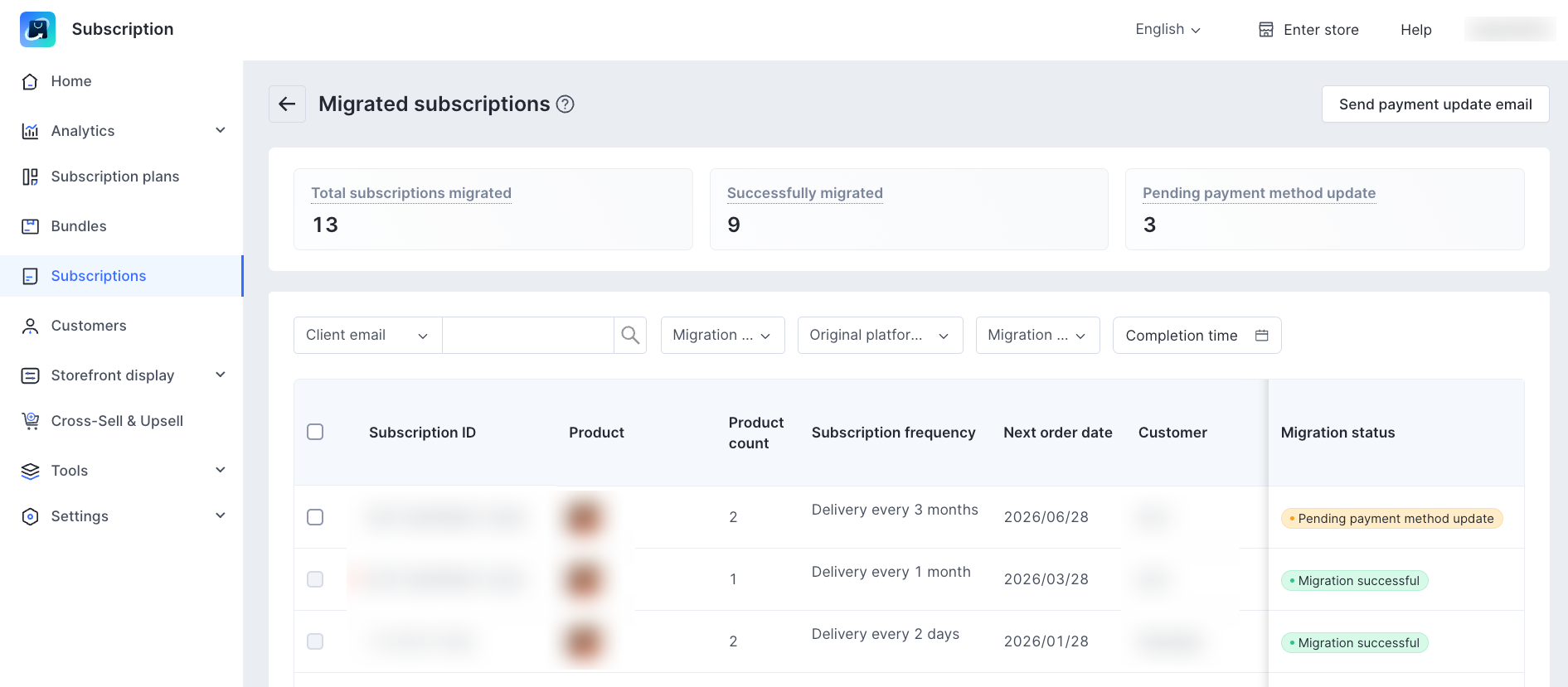Toggle the select-all checkbox in table header
1568x687 pixels.
click(x=315, y=432)
